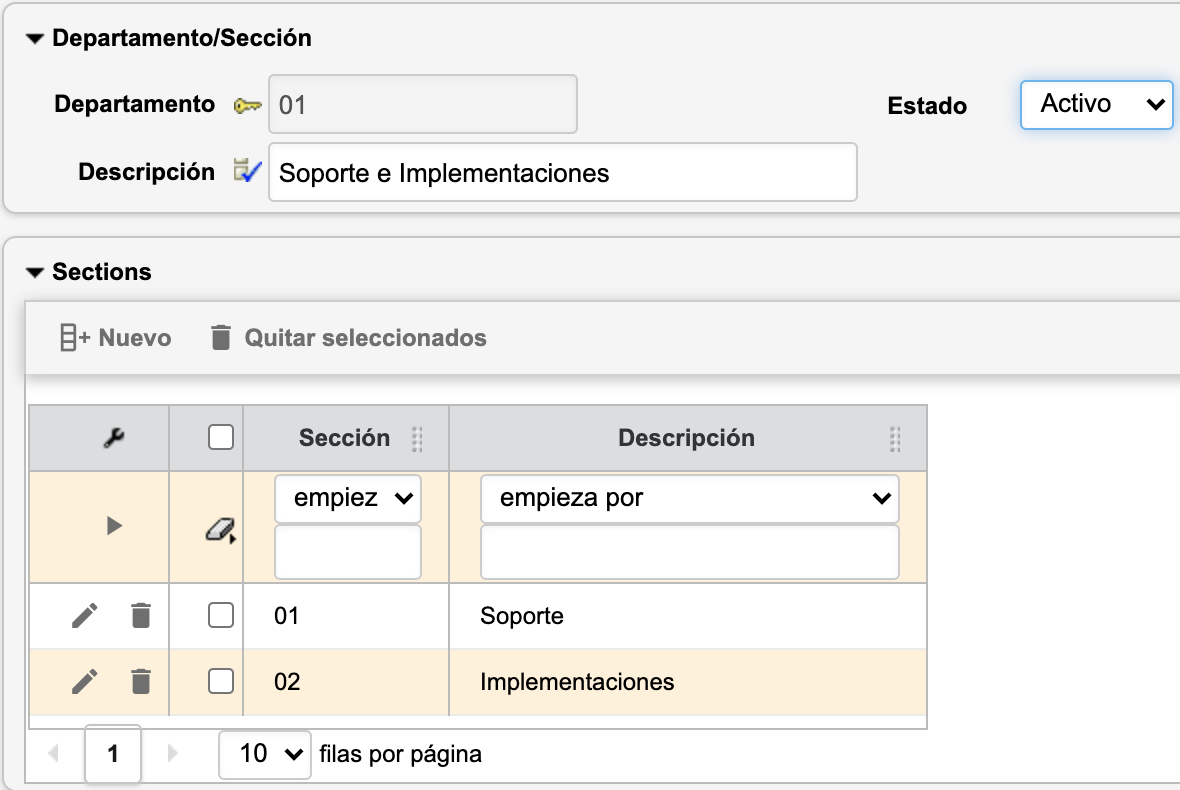The image size is (1180, 790).
Task: Click the Sección filter text input
Action: (347, 552)
